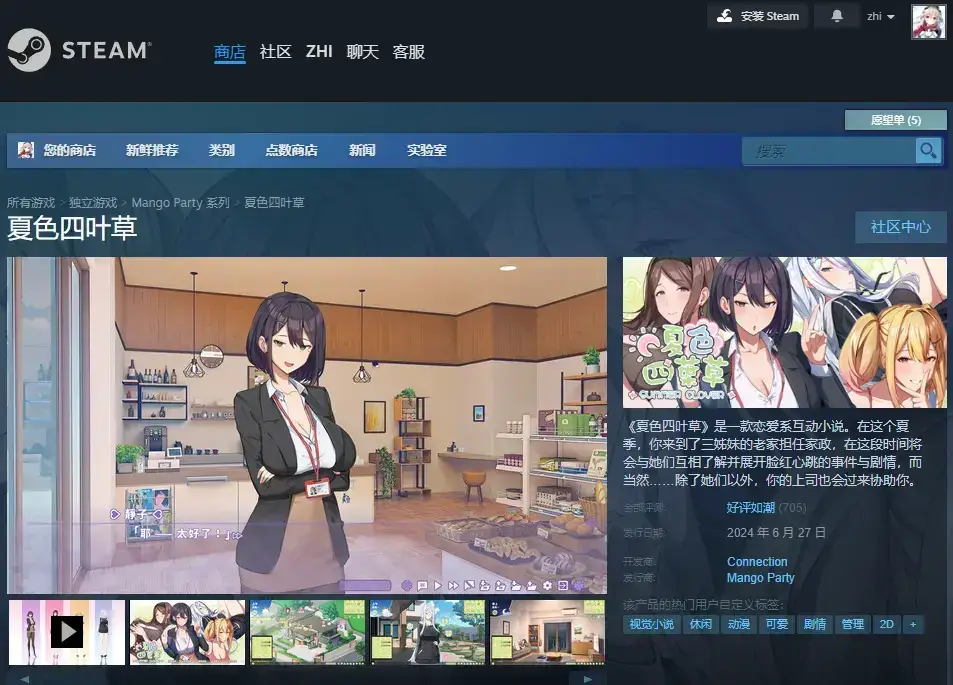Open the 好评如潮 reviews link
Image resolution: width=953 pixels, height=685 pixels.
pos(751,508)
